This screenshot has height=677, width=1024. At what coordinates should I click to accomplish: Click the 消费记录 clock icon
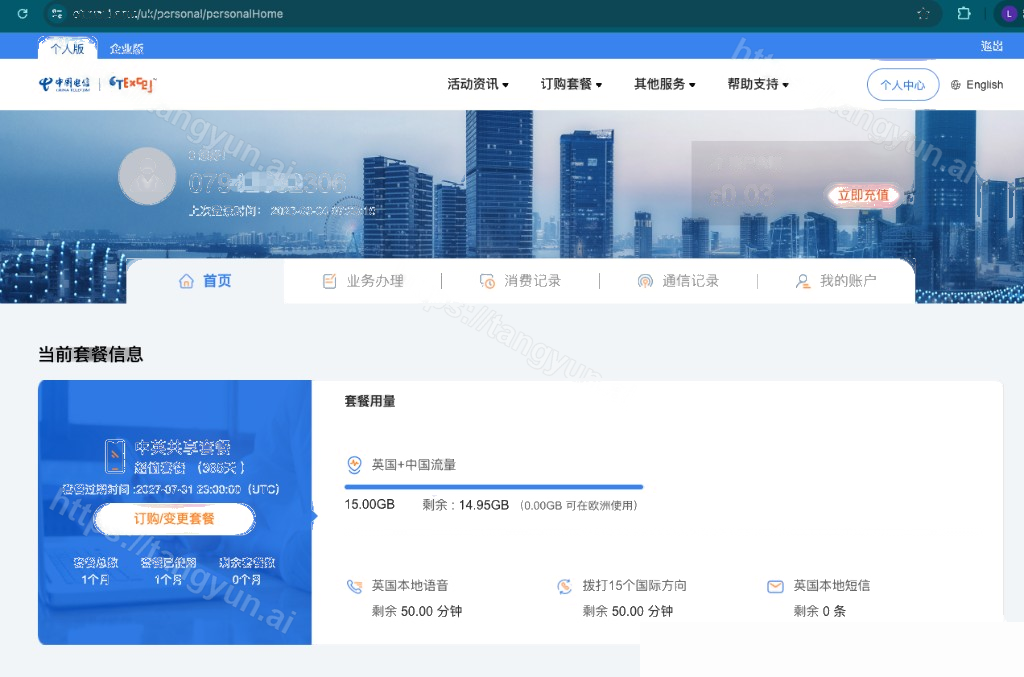(487, 281)
